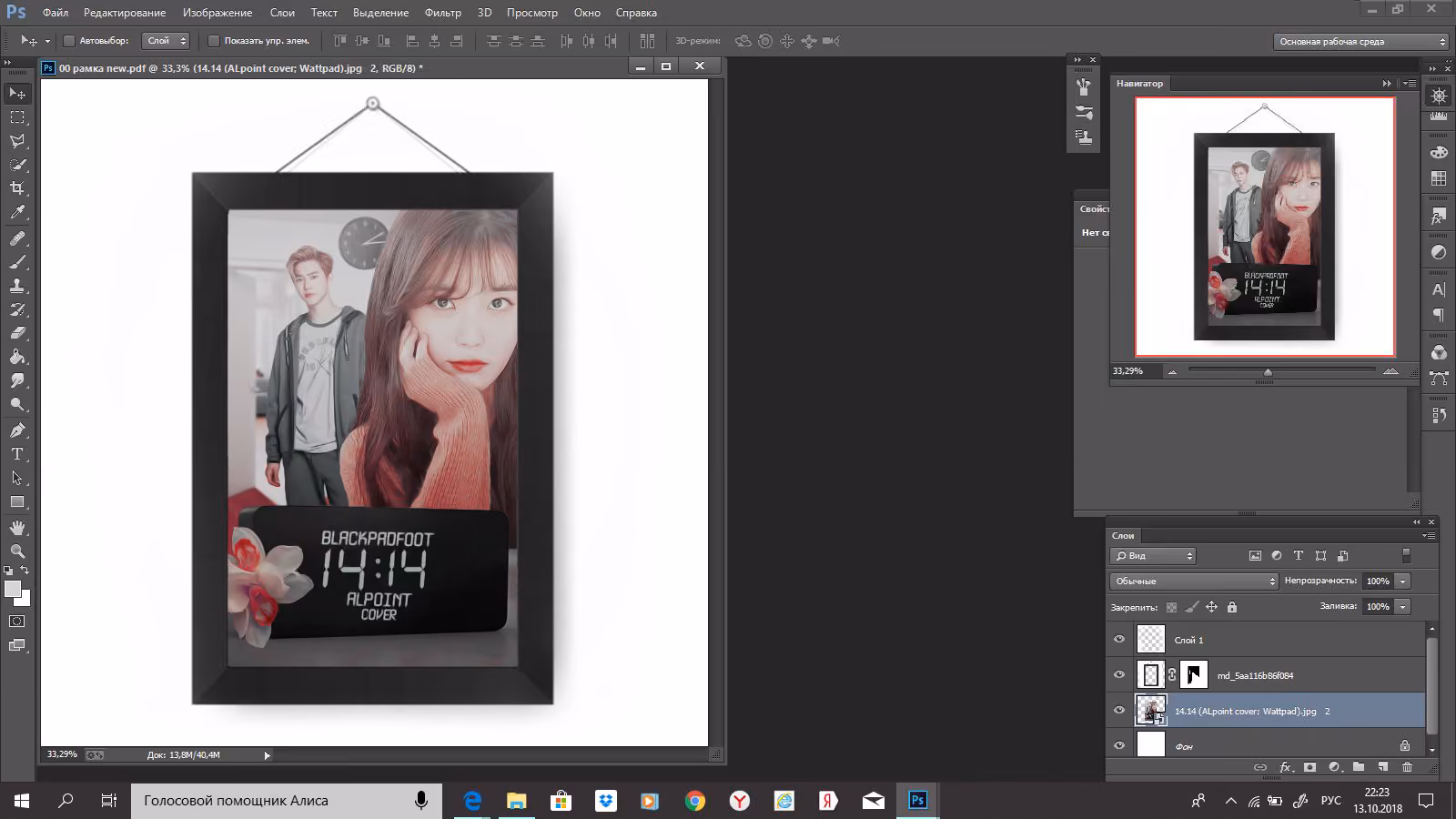1456x819 pixels.
Task: Toggle the layer filter switch
Action: [1406, 555]
